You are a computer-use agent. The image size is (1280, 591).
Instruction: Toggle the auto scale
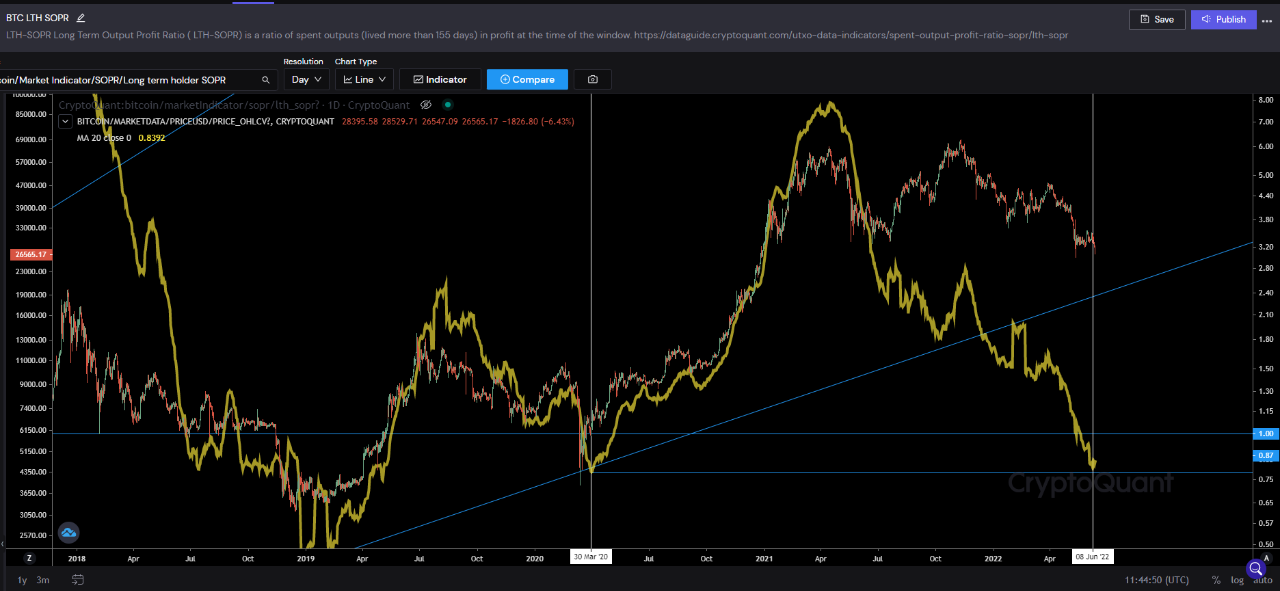tap(1262, 580)
